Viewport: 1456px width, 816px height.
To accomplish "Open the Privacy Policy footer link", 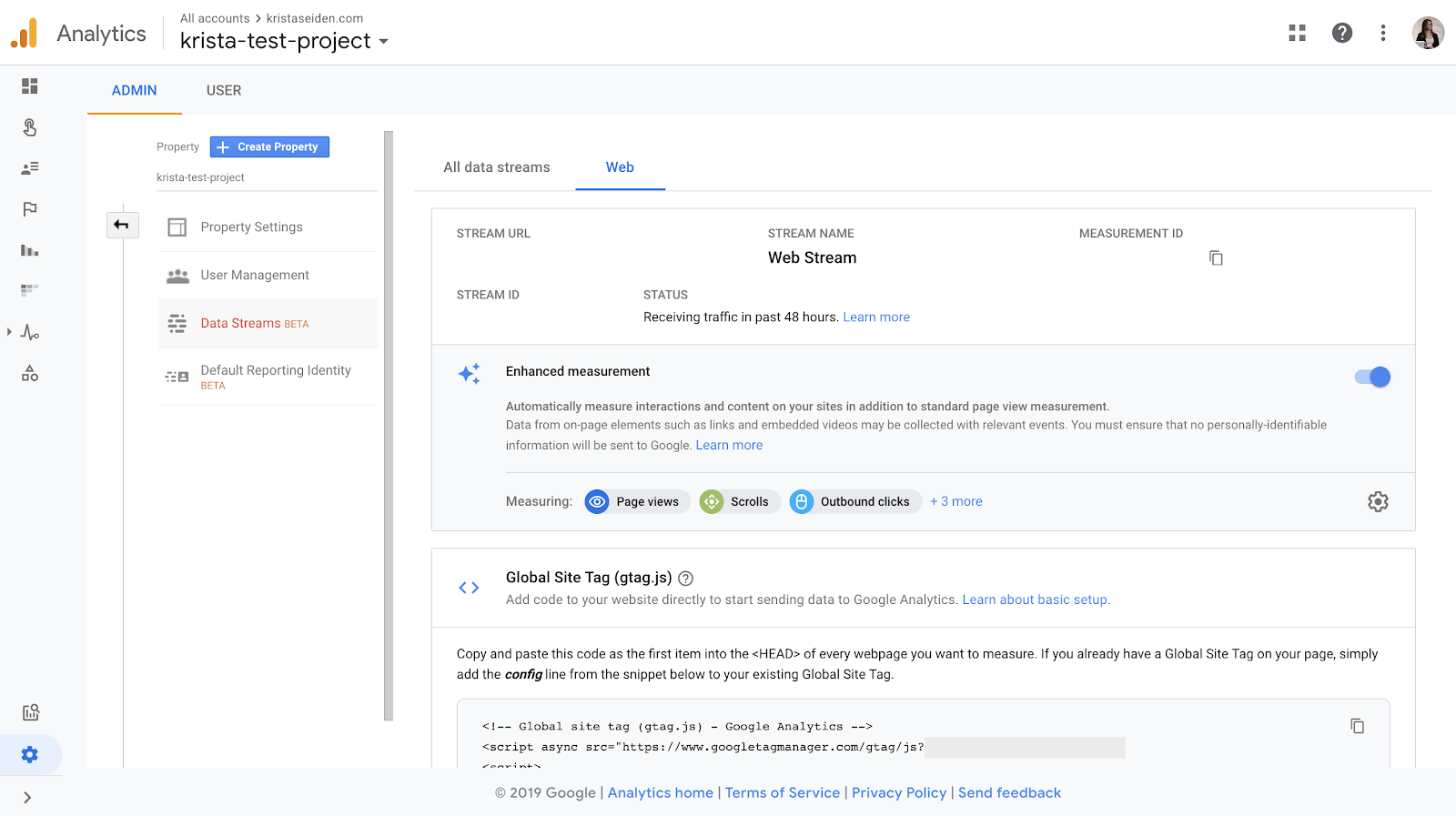I will point(899,793).
